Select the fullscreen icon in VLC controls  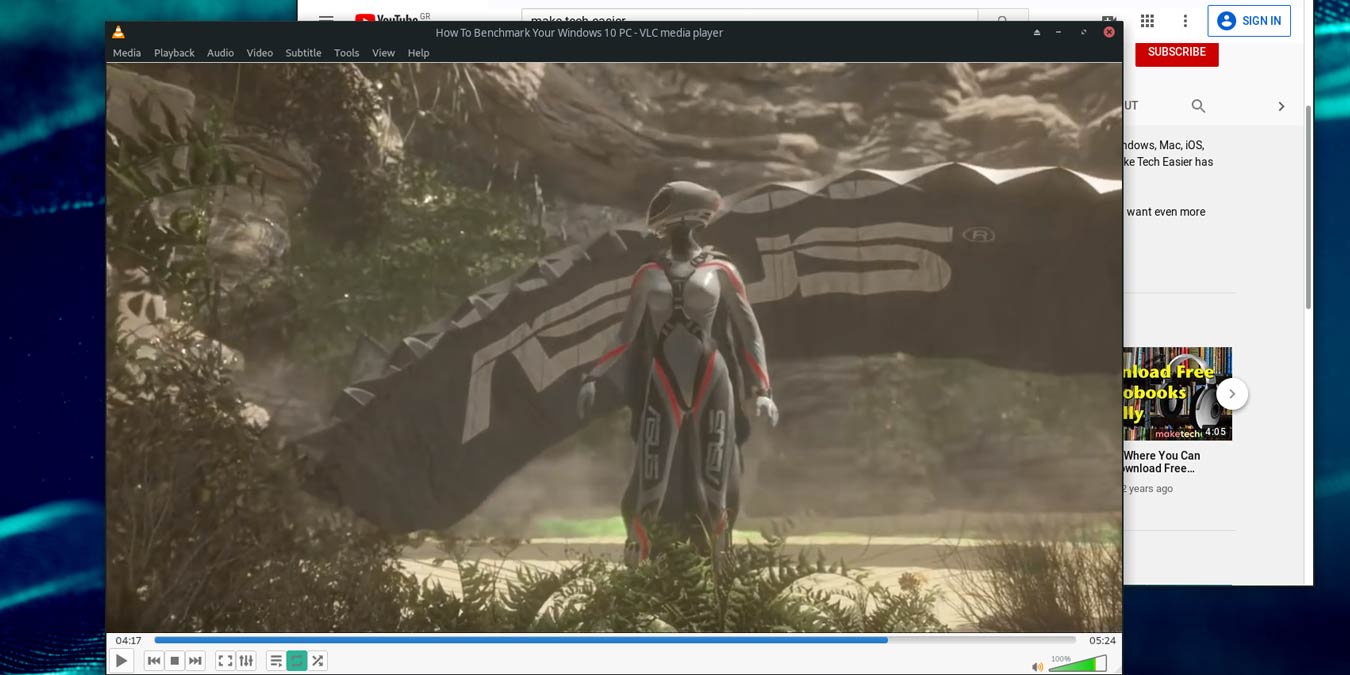click(x=225, y=660)
